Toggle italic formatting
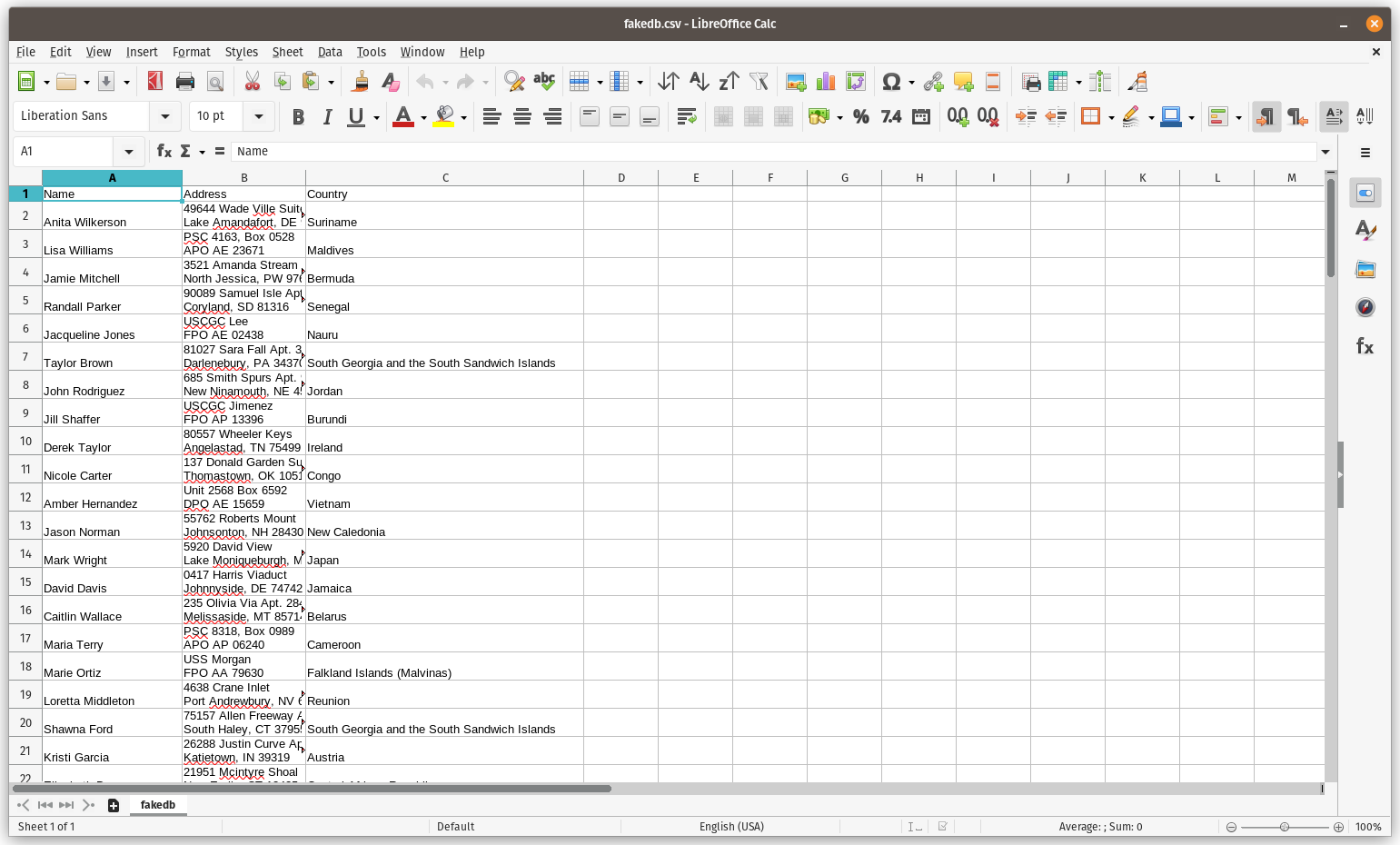The height and width of the screenshot is (845, 1400). tap(327, 116)
